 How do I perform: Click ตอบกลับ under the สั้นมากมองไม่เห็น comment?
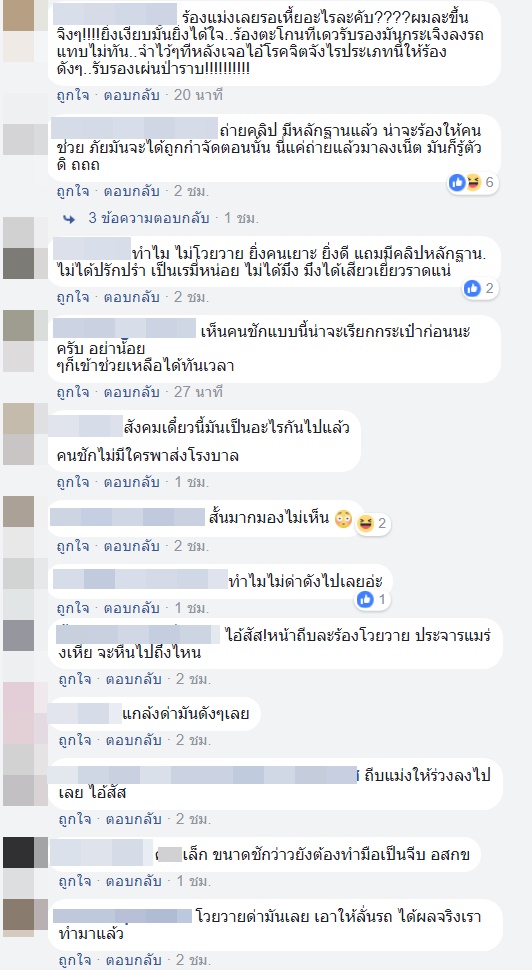pyautogui.click(x=132, y=546)
